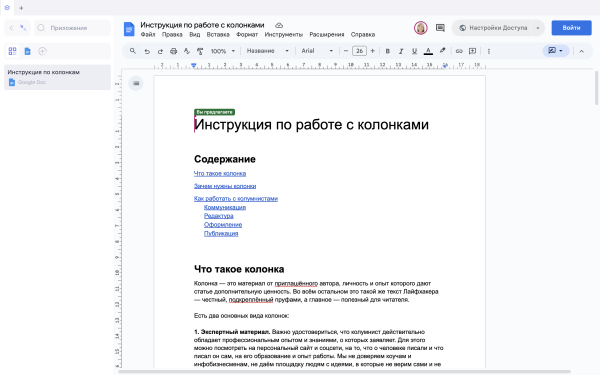Screen dimensions: 600x375
Task: Follow the Коммуникация link
Action: 225,207
